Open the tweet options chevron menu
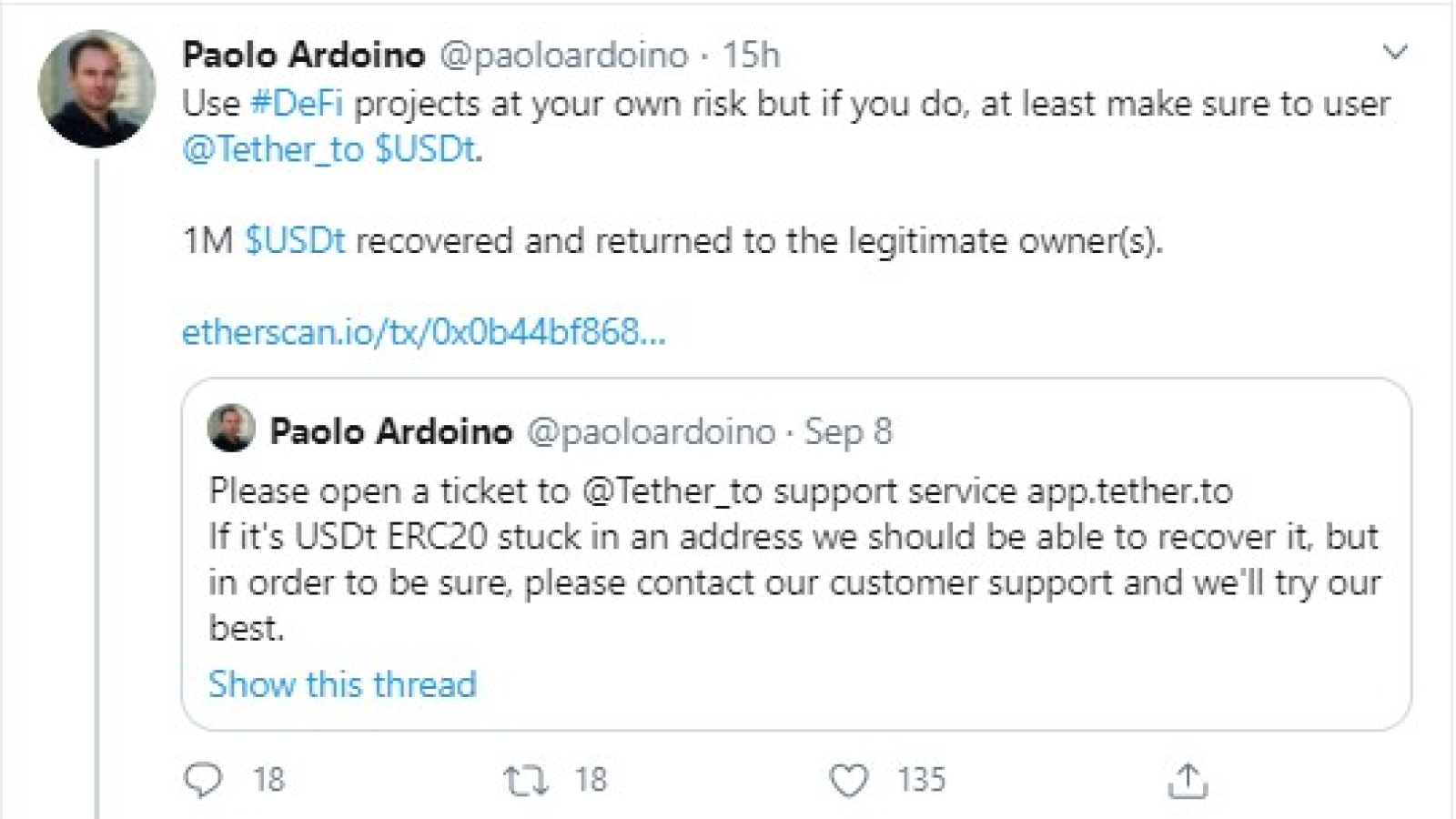Screen dimensions: 1456x819 1395,52
